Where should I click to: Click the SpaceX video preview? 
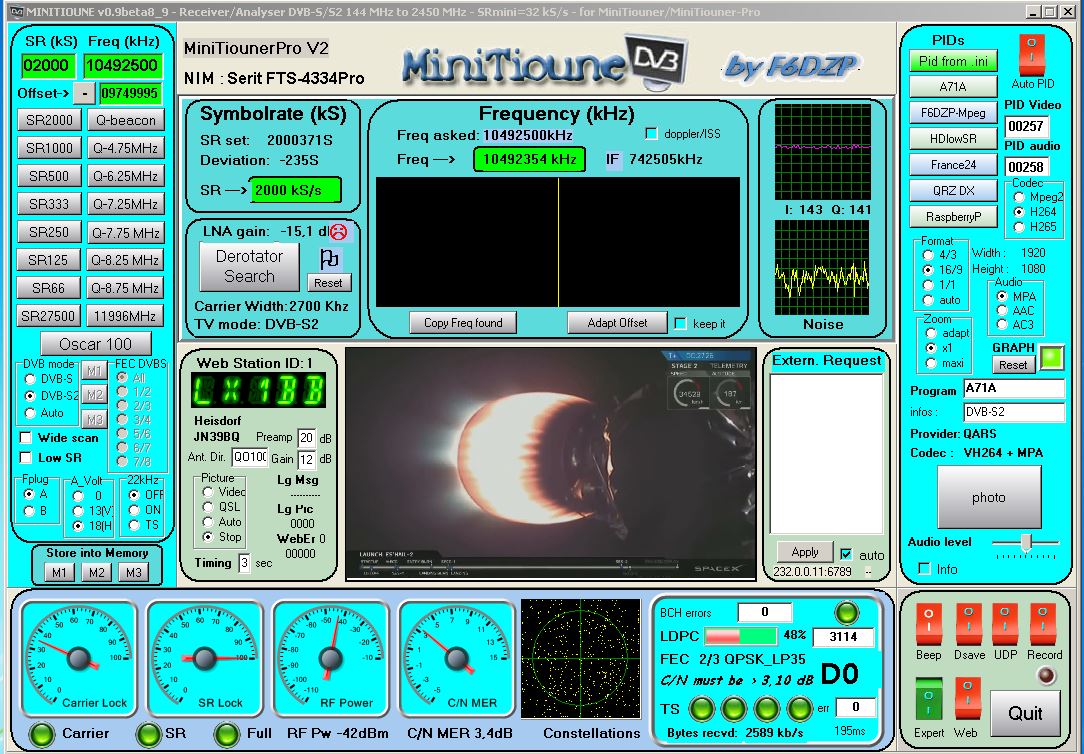[550, 463]
